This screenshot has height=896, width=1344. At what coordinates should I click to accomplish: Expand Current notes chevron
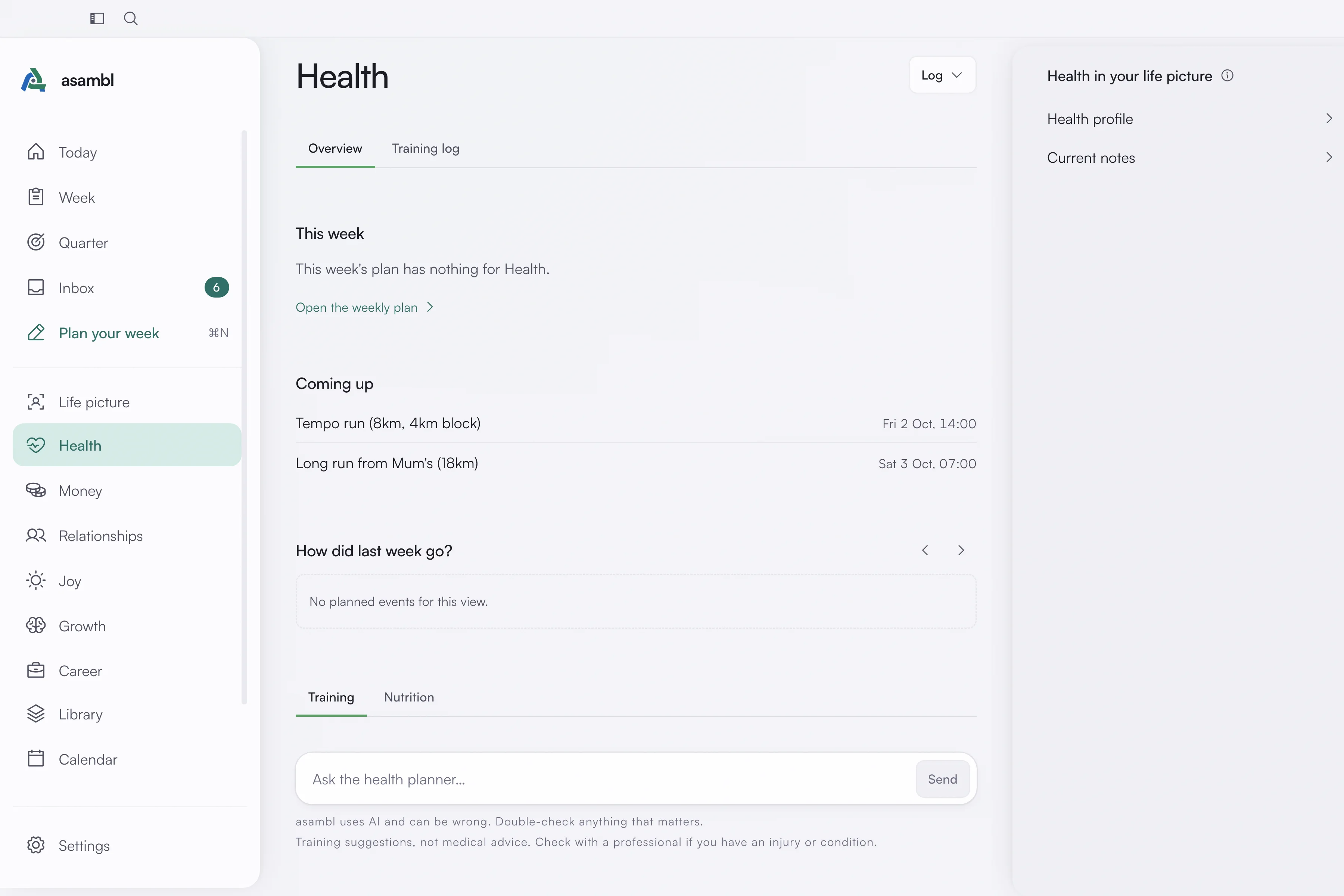coord(1329,157)
